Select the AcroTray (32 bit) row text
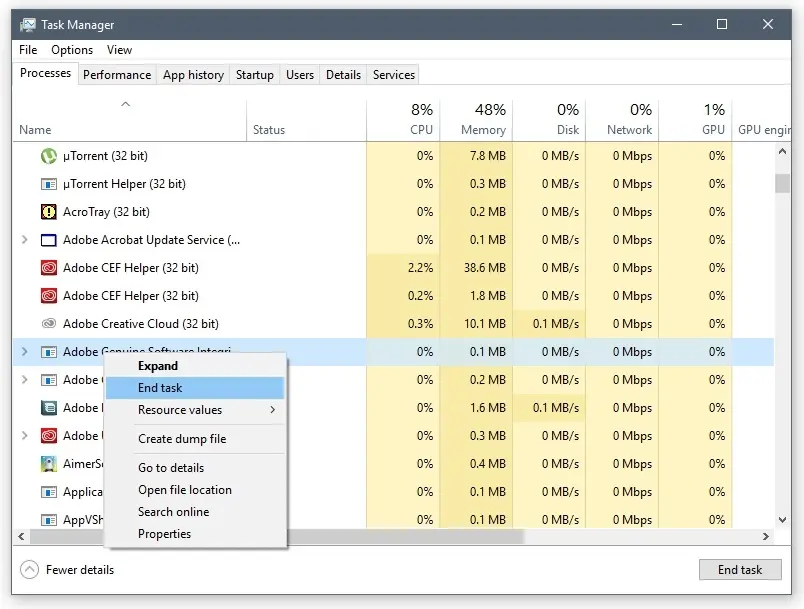 [x=106, y=212]
